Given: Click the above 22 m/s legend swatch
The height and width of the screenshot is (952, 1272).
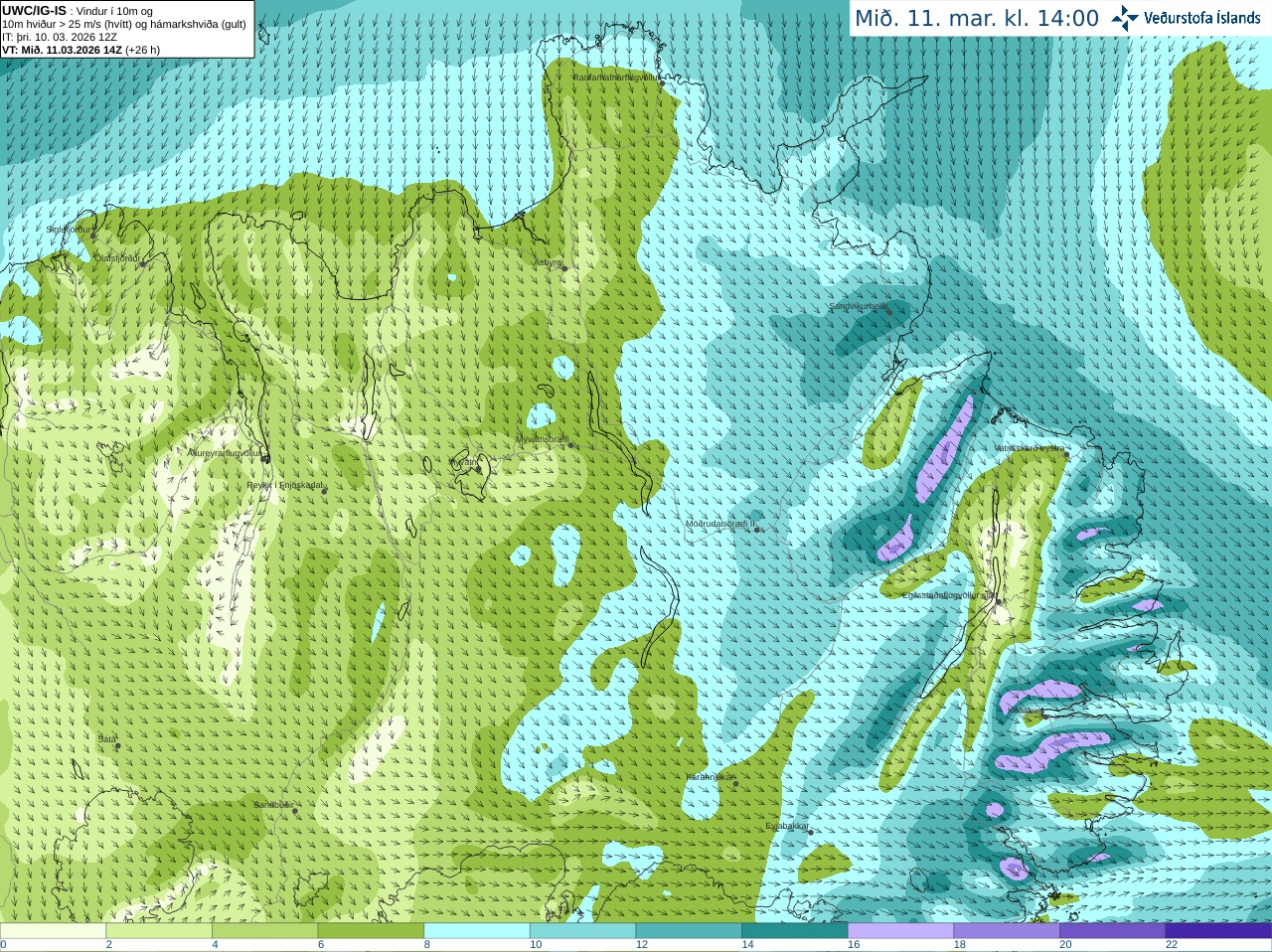Looking at the screenshot, I should click(x=1218, y=931).
